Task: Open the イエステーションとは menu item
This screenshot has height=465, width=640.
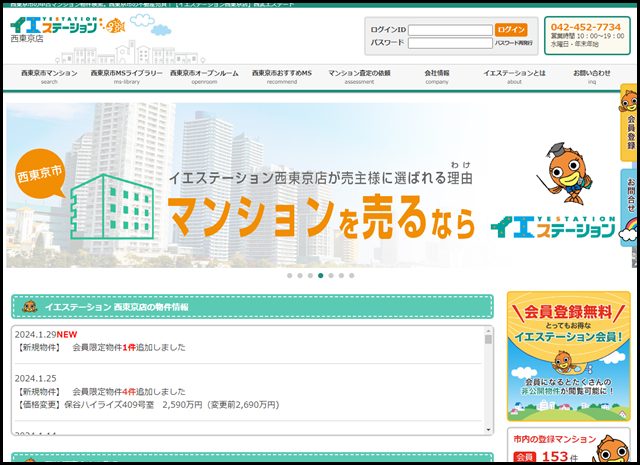Action: pyautogui.click(x=514, y=76)
